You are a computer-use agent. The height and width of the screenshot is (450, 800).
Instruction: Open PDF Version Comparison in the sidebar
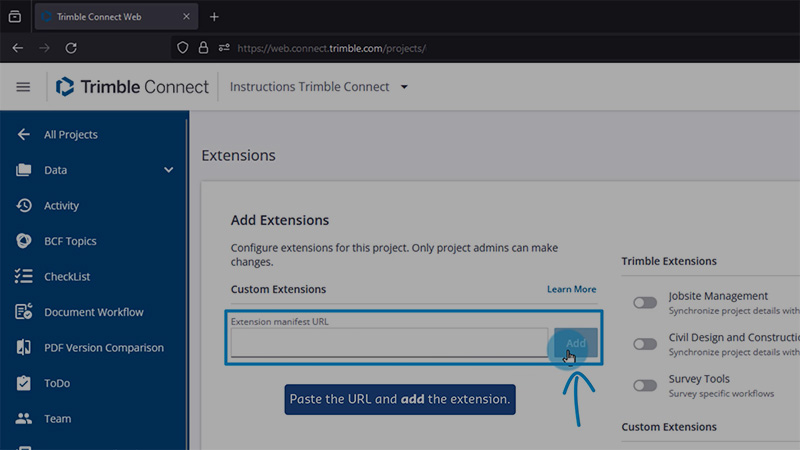[x=104, y=347]
